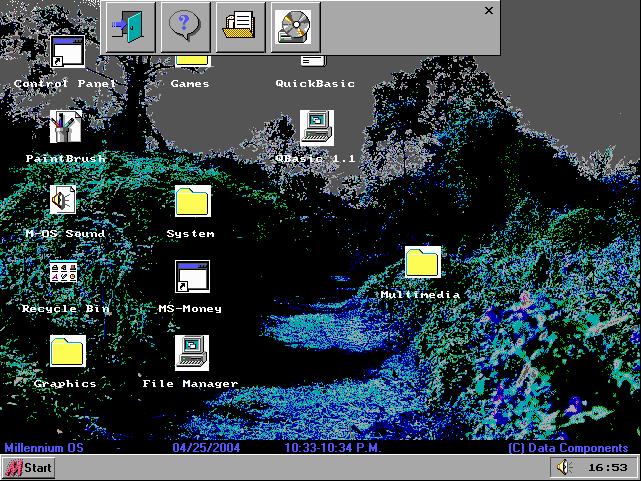This screenshot has width=641, height=481.
Task: Open the Start menu
Action: pyautogui.click(x=30, y=468)
